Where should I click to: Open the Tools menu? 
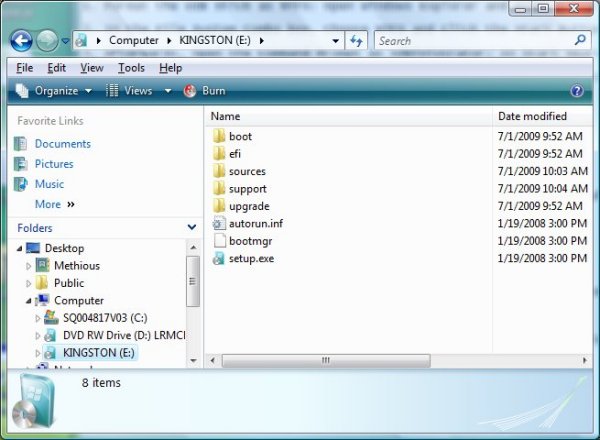(x=131, y=68)
